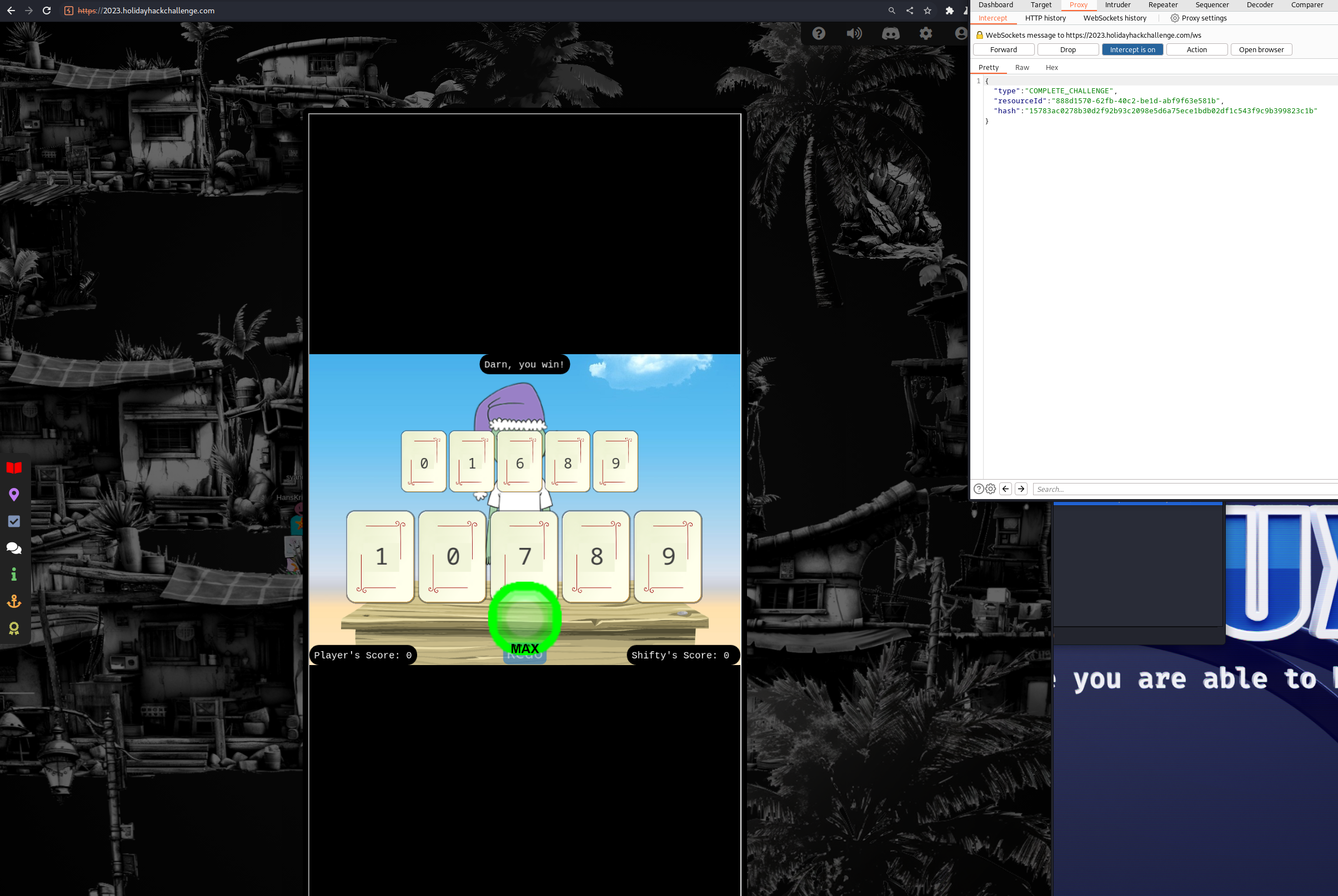Open the objectives checkmark icon in sidebar
This screenshot has width=1338, height=896.
[x=14, y=521]
